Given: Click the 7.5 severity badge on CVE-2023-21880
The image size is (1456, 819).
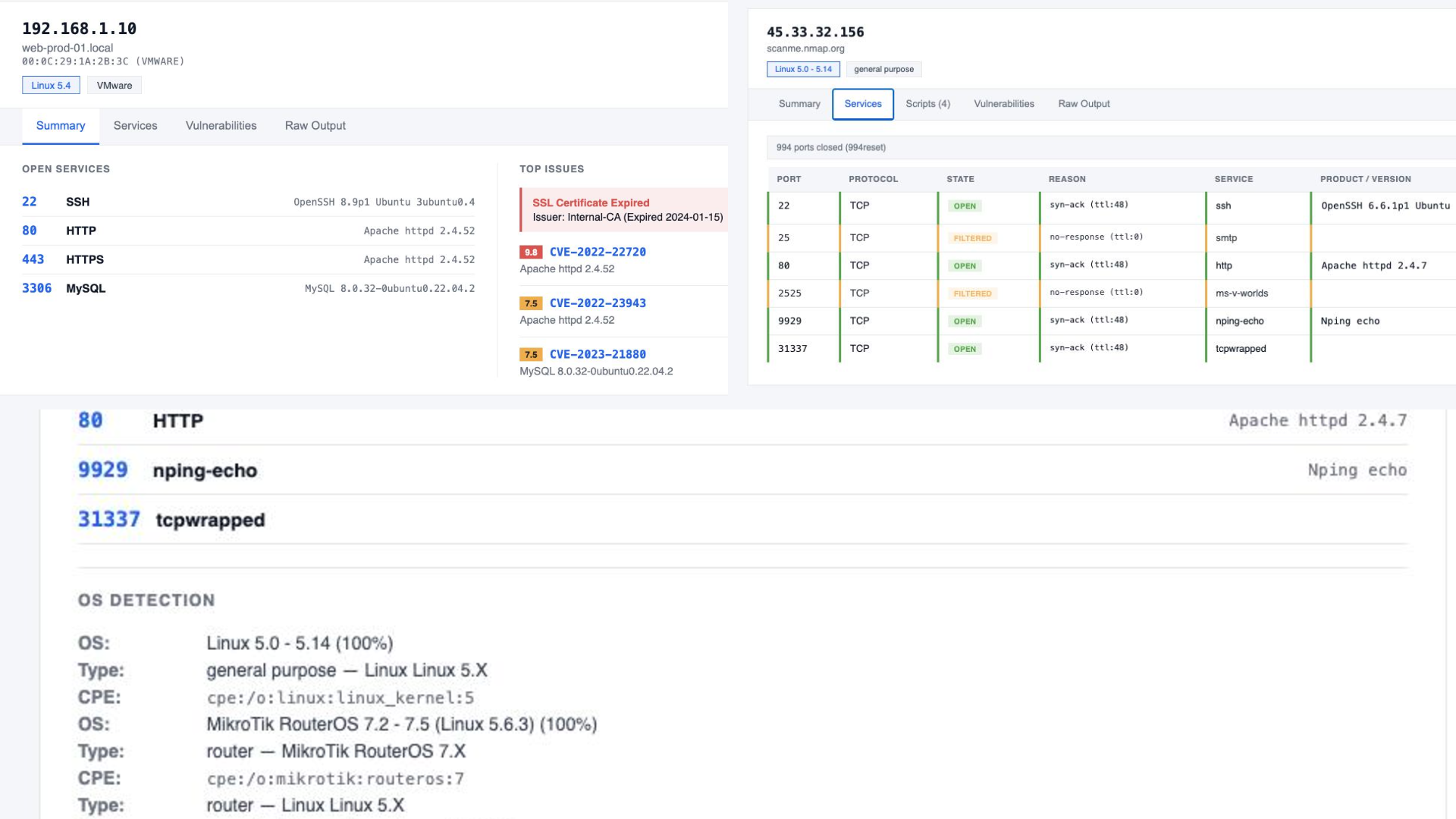Looking at the screenshot, I should [530, 353].
